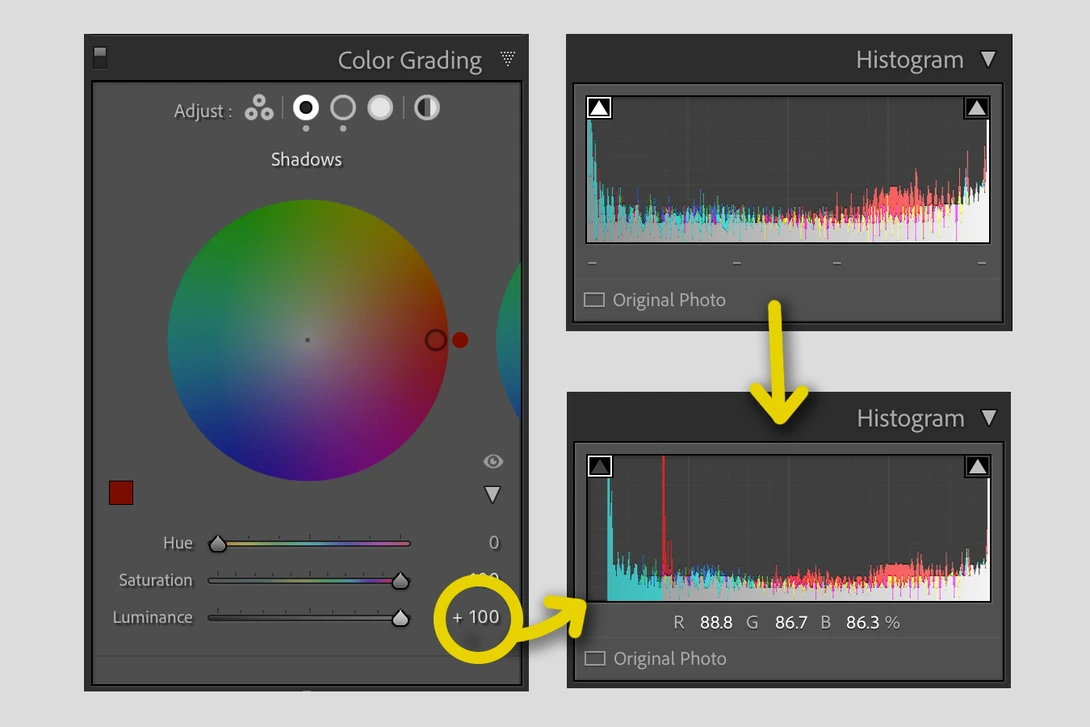
Task: Enable Original Photo checkbox in top Histogram
Action: (594, 300)
